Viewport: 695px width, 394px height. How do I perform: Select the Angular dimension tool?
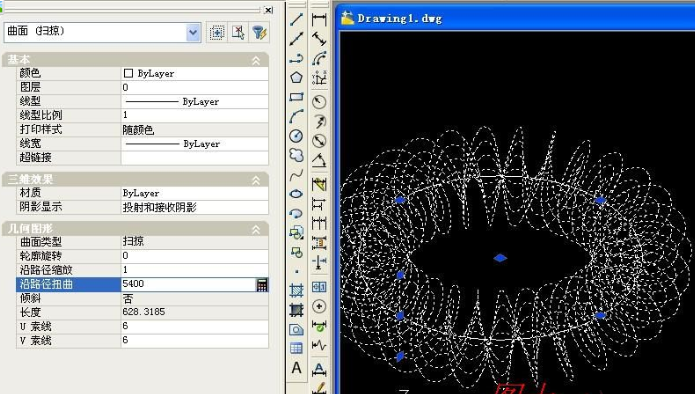tap(319, 160)
